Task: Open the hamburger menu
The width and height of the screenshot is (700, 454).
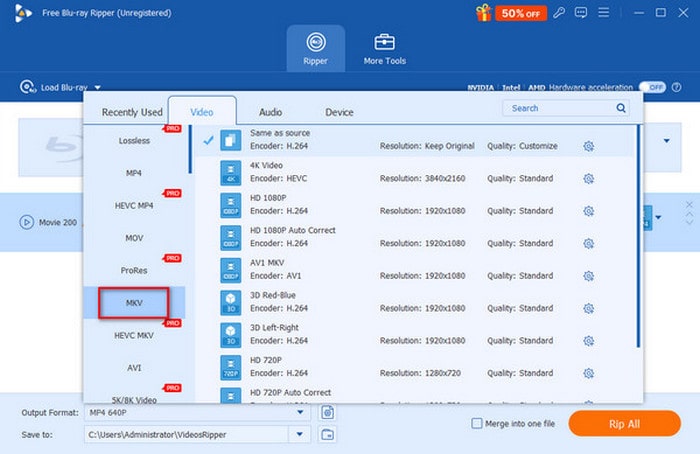Action: click(604, 12)
